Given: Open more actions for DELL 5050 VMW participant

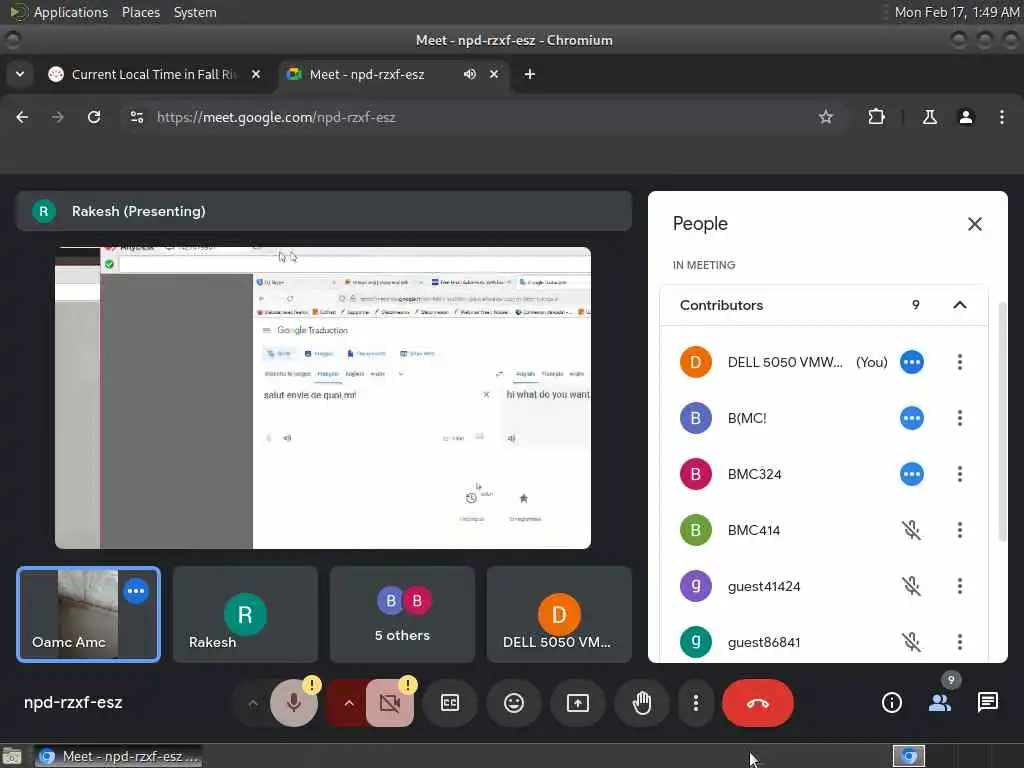Looking at the screenshot, I should pos(959,362).
